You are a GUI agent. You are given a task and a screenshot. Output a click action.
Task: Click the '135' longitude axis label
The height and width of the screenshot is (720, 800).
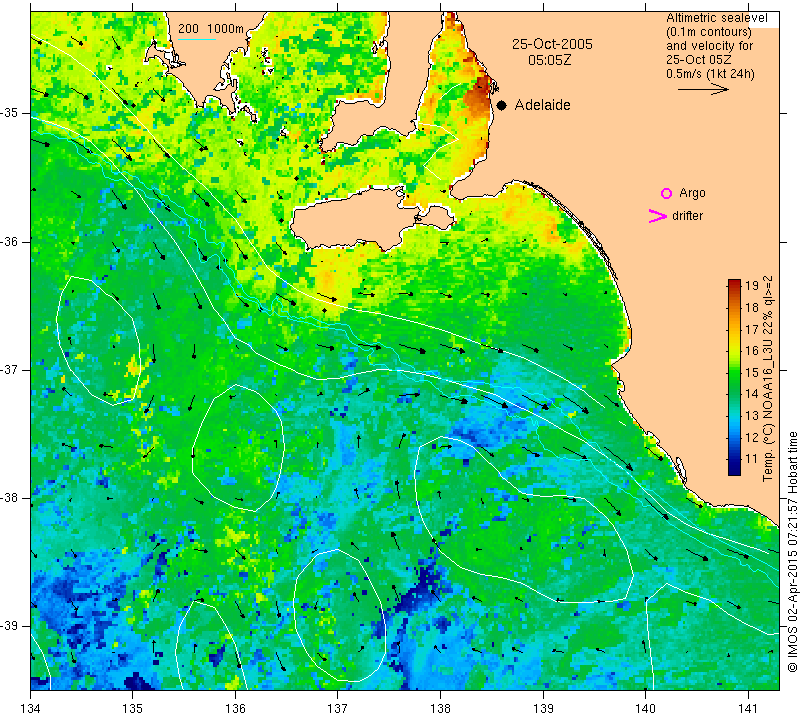(133, 708)
